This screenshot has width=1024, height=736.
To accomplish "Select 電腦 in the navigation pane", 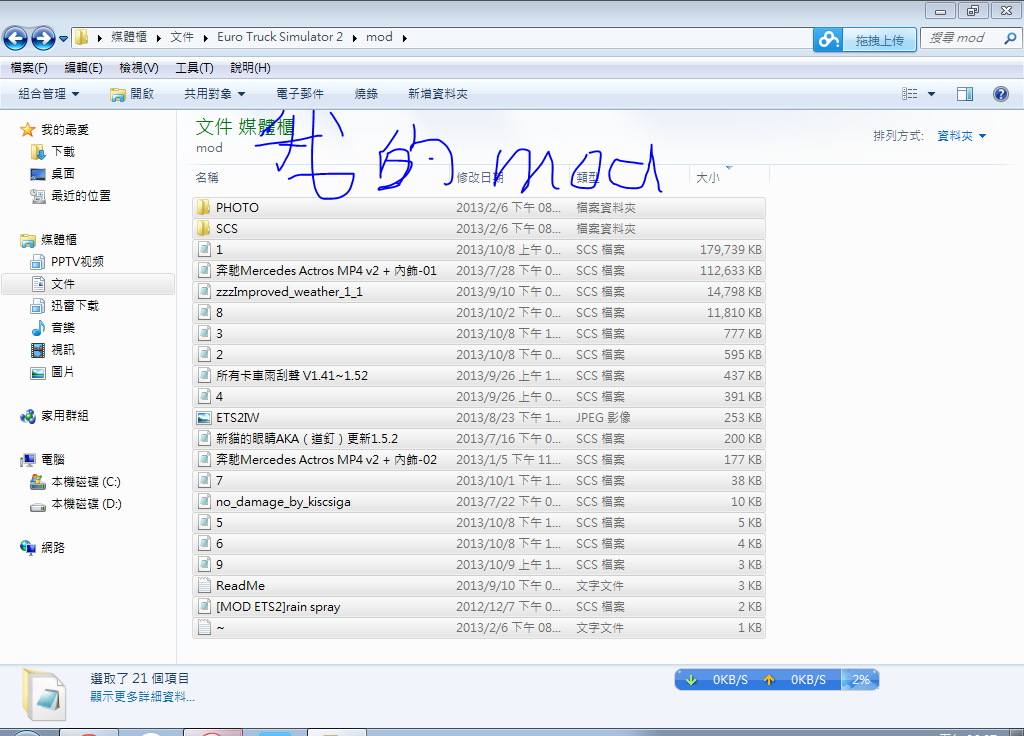I will click(53, 460).
